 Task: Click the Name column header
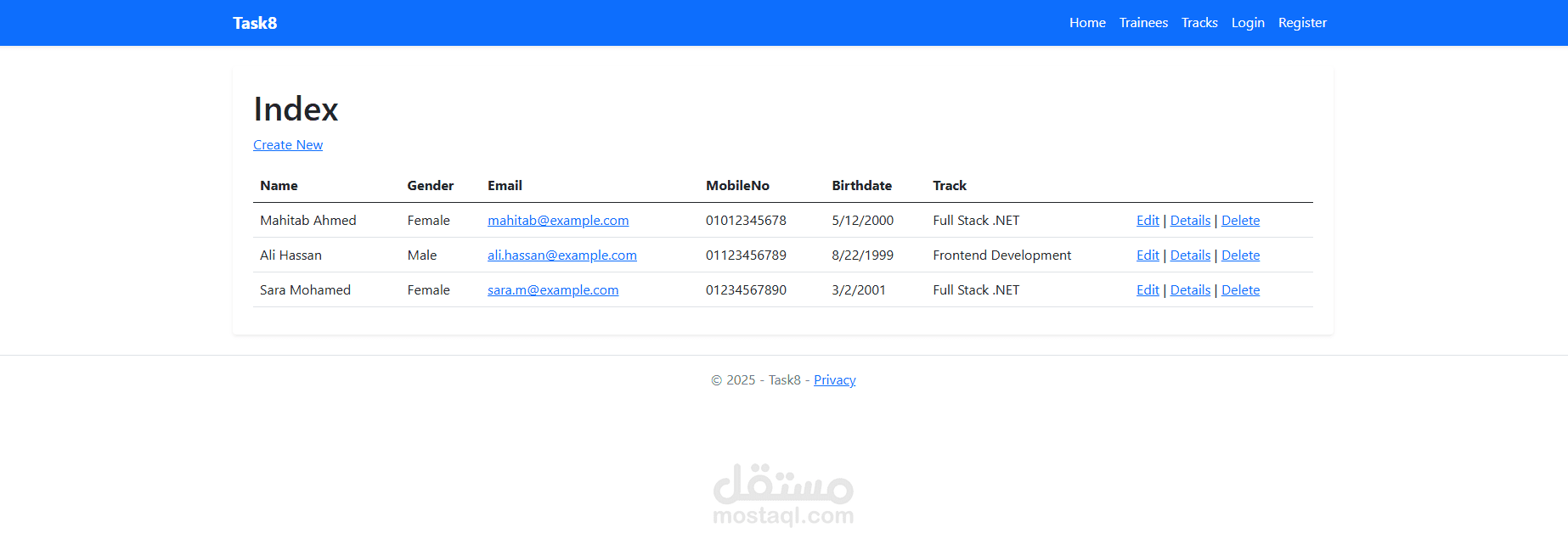point(279,186)
